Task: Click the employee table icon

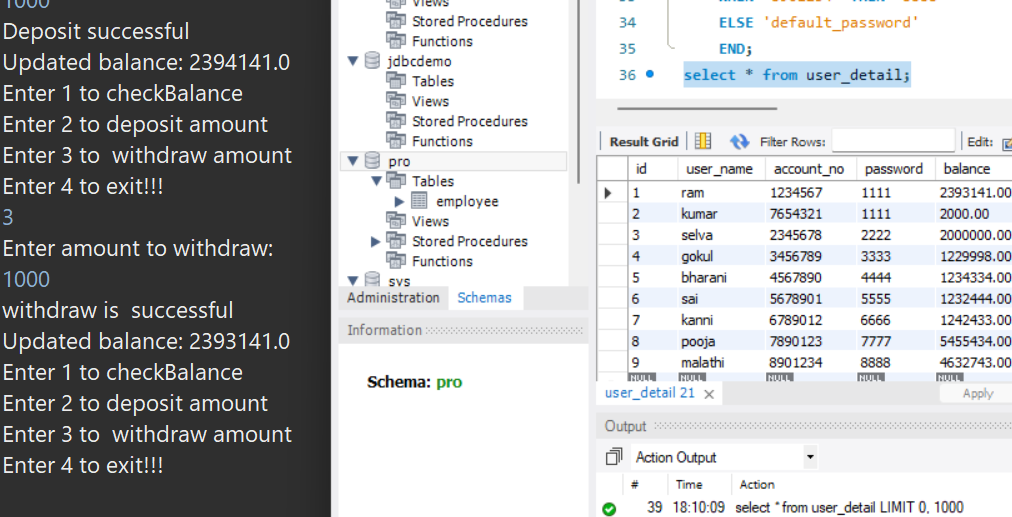Action: tap(420, 201)
